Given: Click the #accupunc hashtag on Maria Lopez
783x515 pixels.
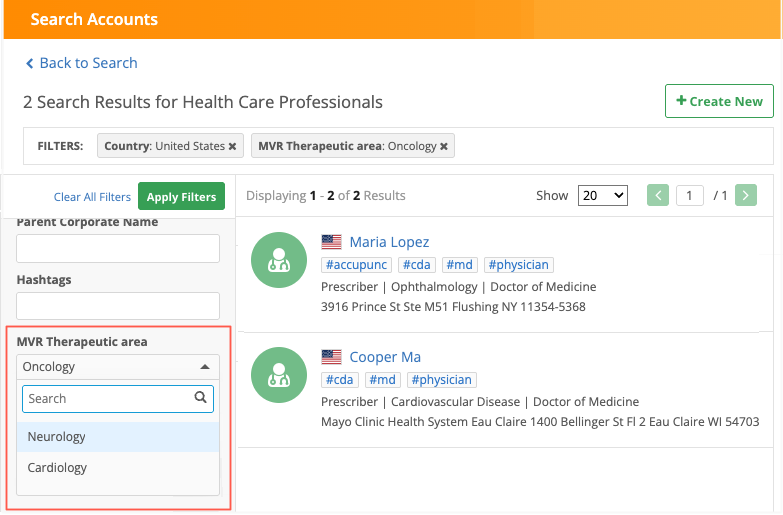Looking at the screenshot, I should [356, 265].
